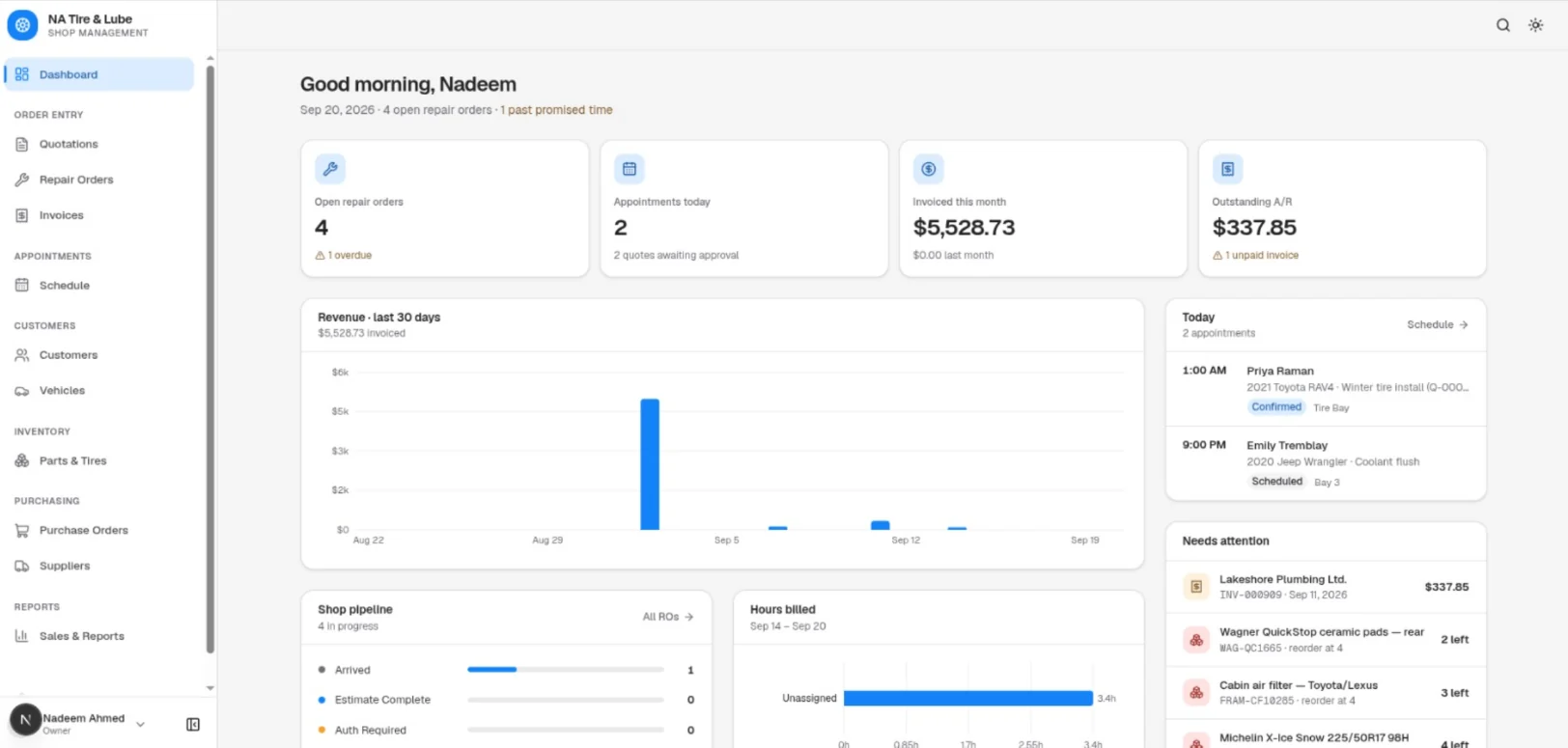Follow the Schedule link in Today panel
The height and width of the screenshot is (748, 1568).
1438,324
